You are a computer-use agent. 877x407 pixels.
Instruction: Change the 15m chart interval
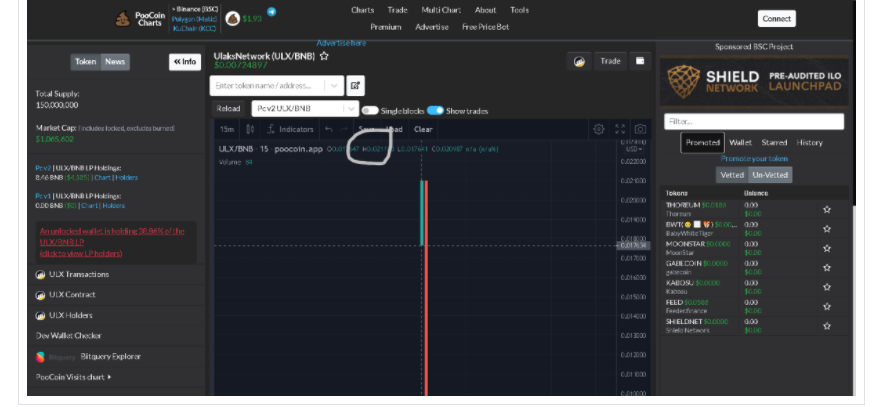(x=227, y=129)
